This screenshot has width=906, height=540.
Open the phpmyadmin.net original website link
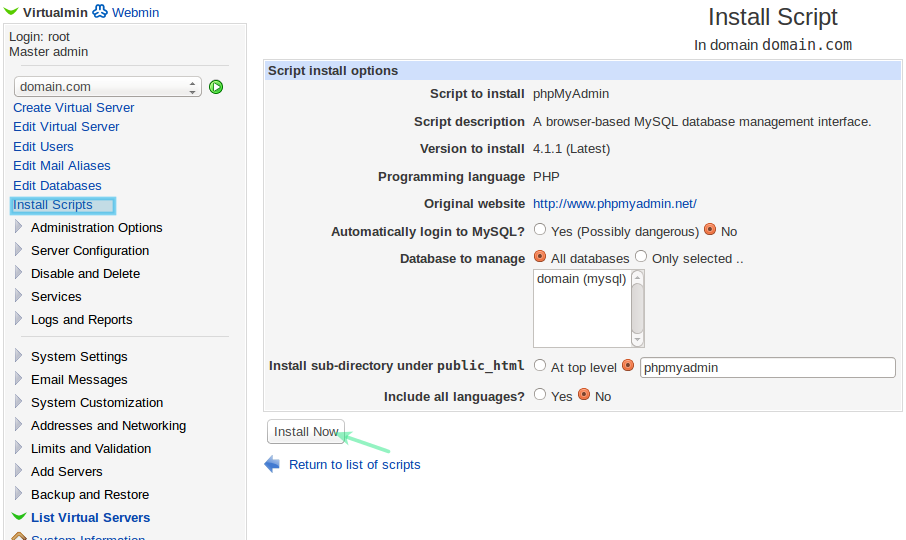pos(614,203)
